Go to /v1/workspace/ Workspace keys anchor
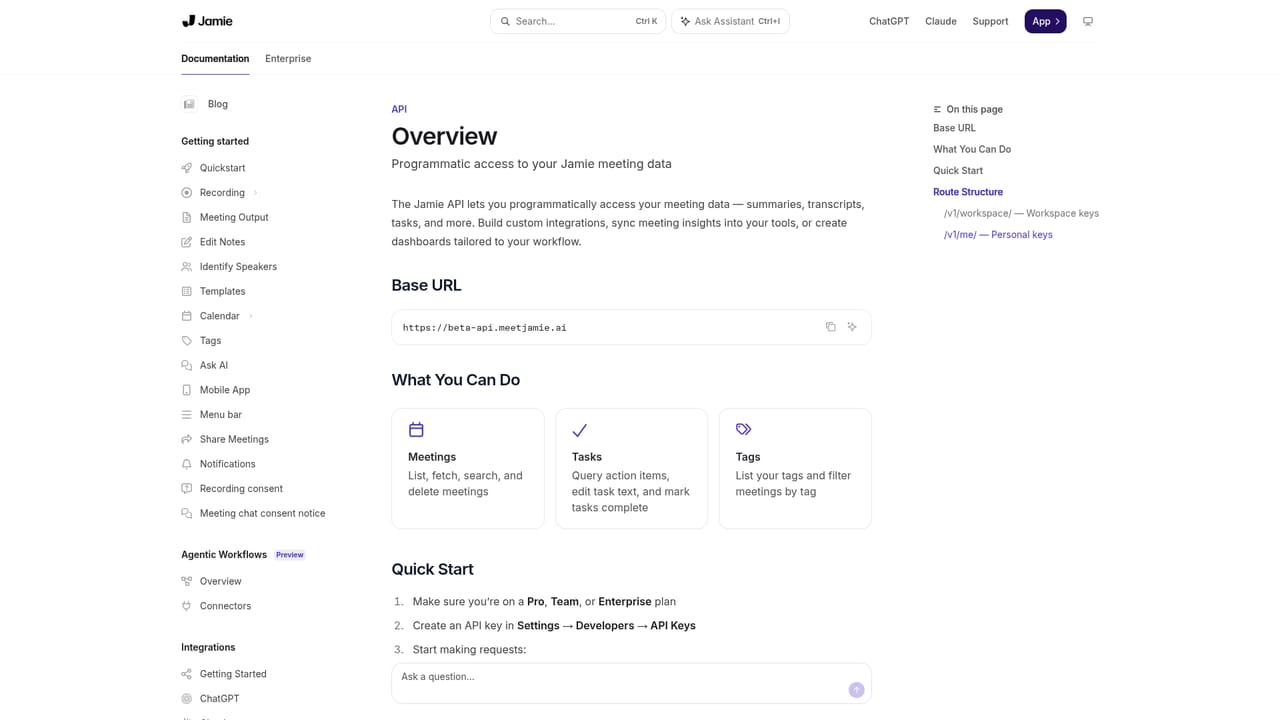Image resolution: width=1280 pixels, height=720 pixels. (1021, 213)
